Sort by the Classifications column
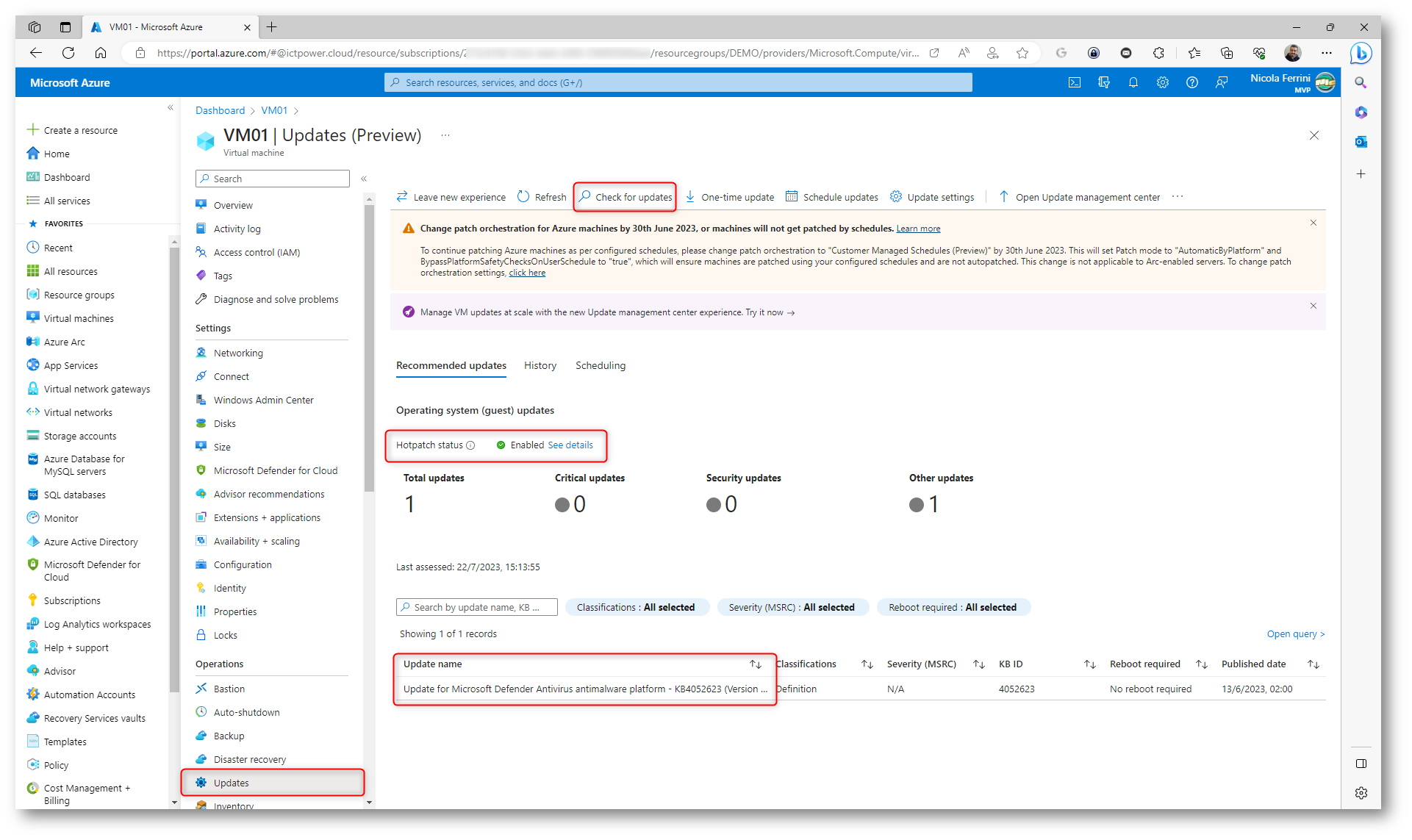 point(867,664)
